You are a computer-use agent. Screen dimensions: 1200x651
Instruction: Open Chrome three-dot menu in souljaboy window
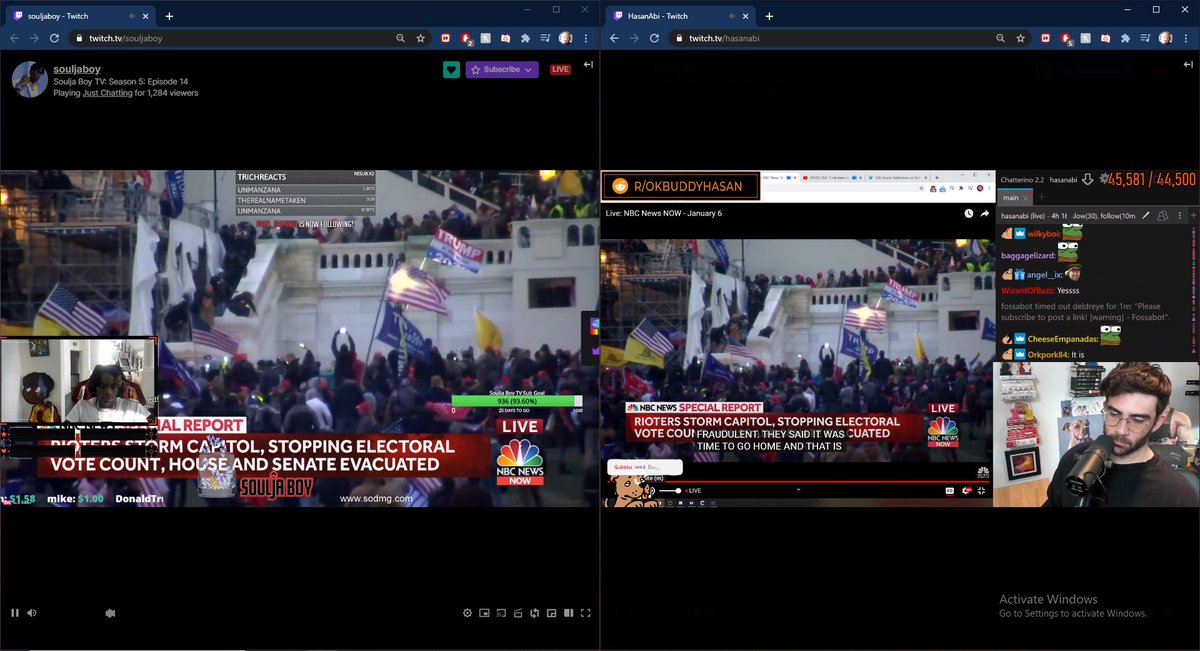pos(587,38)
